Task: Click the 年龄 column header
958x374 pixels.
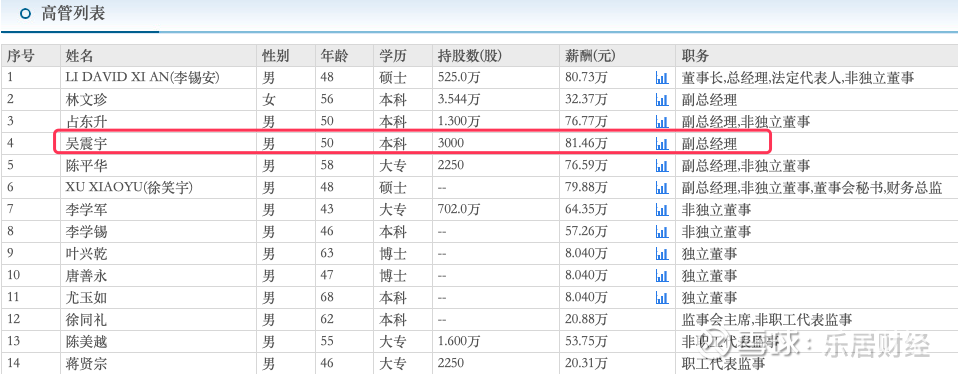Action: [x=335, y=56]
